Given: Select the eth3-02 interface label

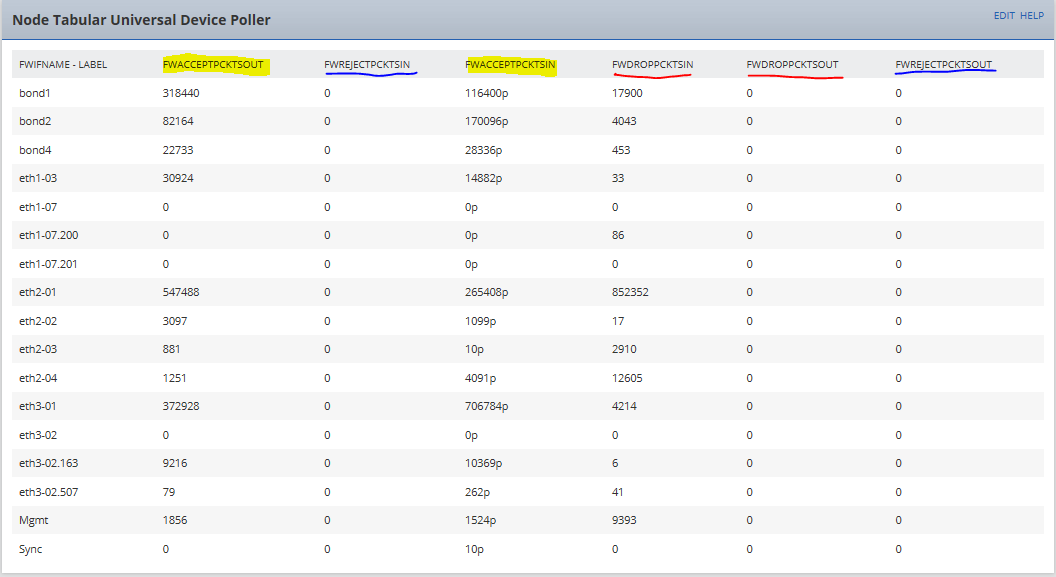Looking at the screenshot, I should pos(38,435).
